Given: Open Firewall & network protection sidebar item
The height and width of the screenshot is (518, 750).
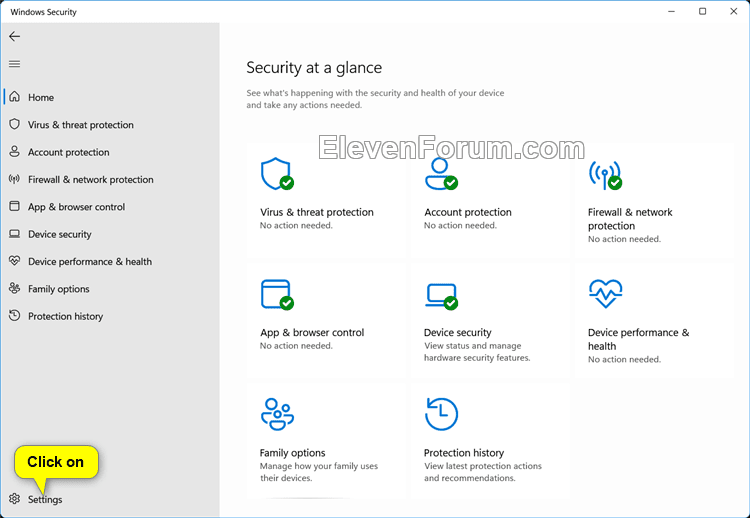Looking at the screenshot, I should point(110,179).
